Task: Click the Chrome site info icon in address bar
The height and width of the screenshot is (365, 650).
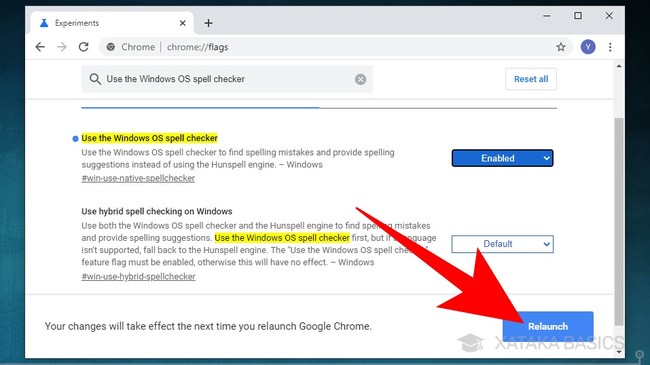Action: pyautogui.click(x=111, y=47)
